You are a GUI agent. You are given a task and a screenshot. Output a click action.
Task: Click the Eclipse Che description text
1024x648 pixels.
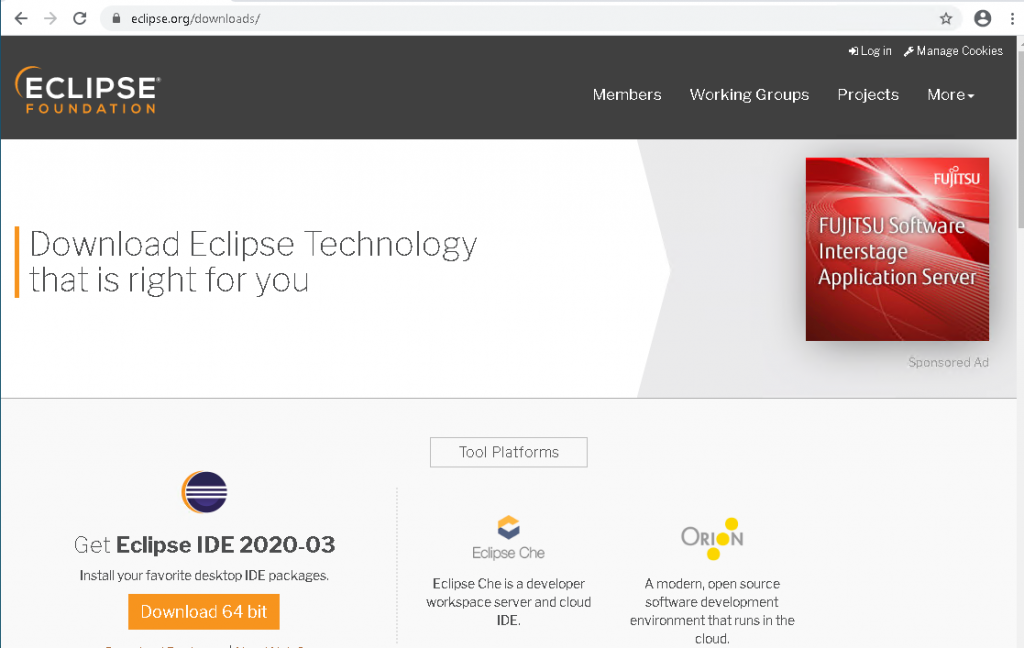point(508,602)
